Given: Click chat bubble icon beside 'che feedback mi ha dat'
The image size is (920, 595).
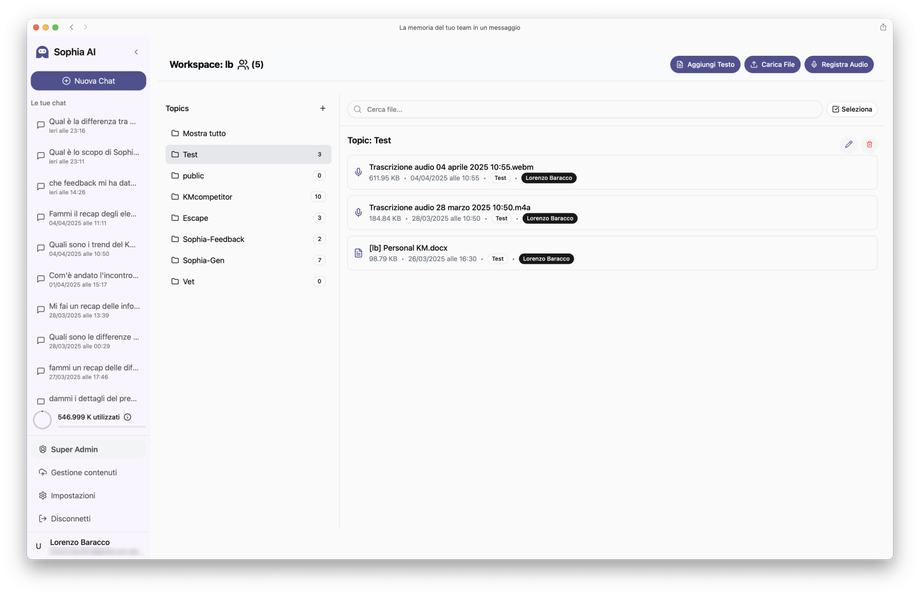Looking at the screenshot, I should point(40,187).
